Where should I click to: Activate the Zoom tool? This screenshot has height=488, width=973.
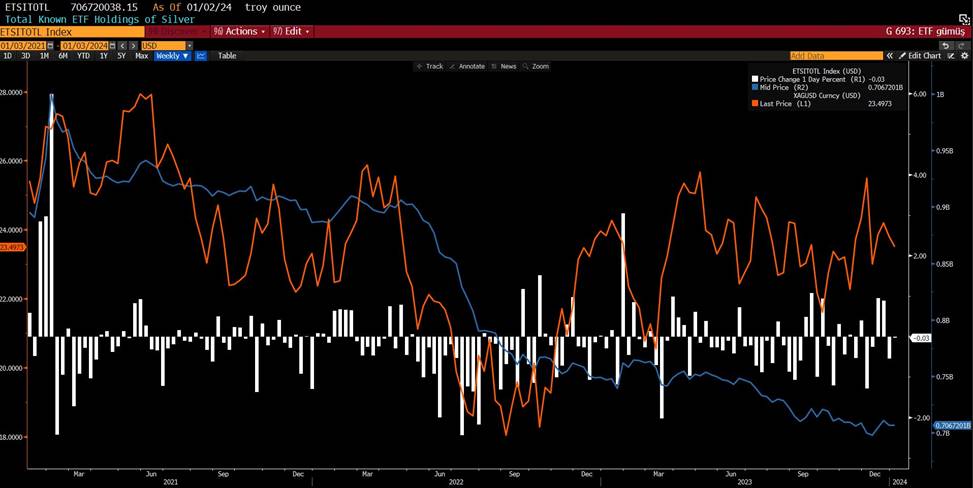[536, 66]
